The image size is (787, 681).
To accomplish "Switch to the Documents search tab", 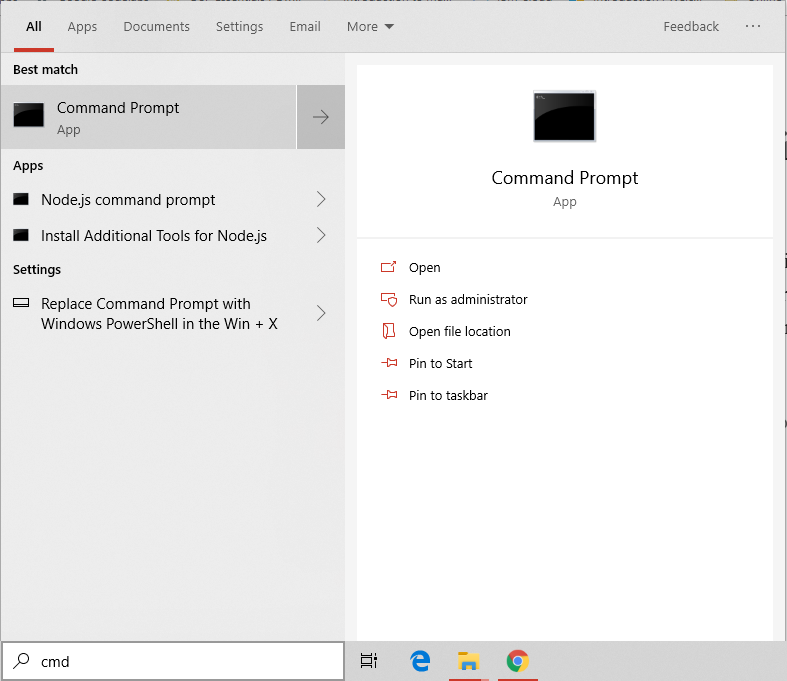I will point(157,27).
